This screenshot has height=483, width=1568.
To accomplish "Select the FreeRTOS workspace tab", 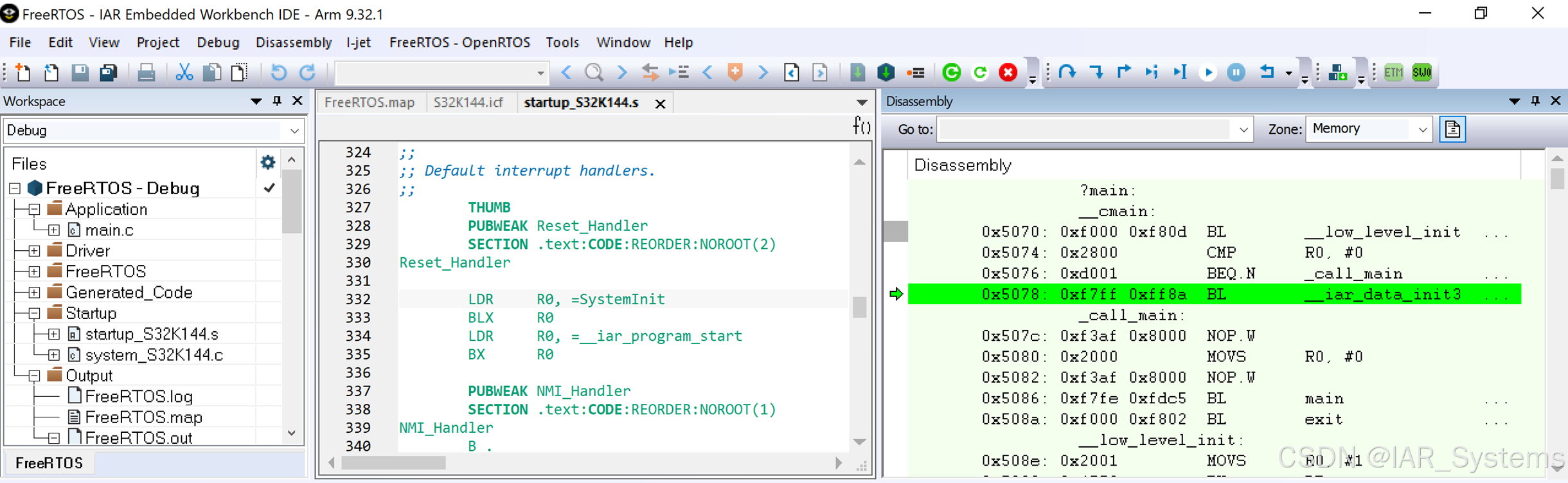I will point(49,463).
